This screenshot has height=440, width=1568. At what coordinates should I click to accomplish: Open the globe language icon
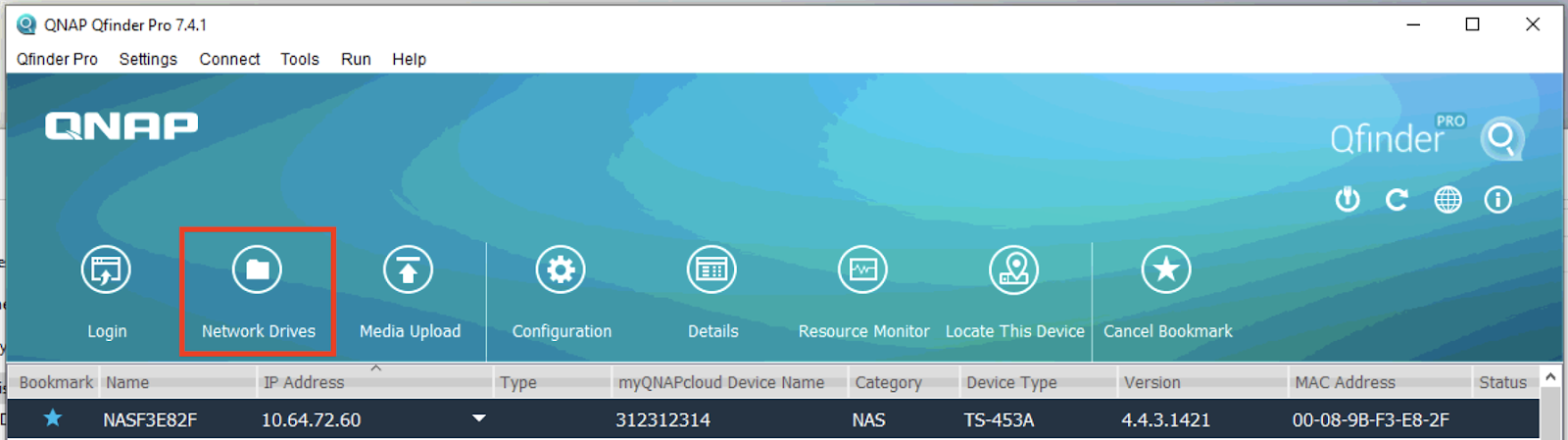point(1447,200)
